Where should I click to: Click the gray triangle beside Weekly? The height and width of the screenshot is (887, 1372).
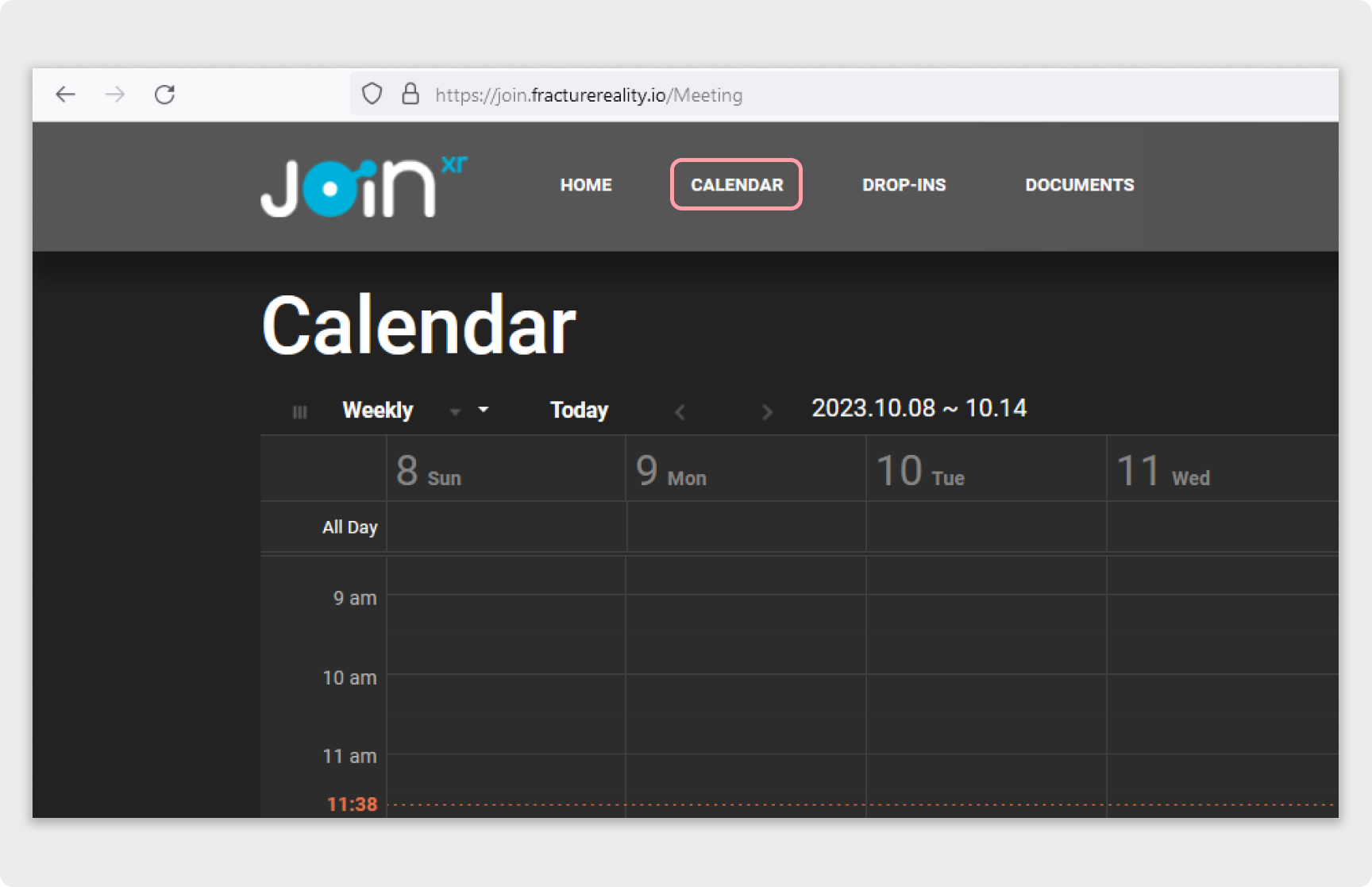tap(454, 412)
